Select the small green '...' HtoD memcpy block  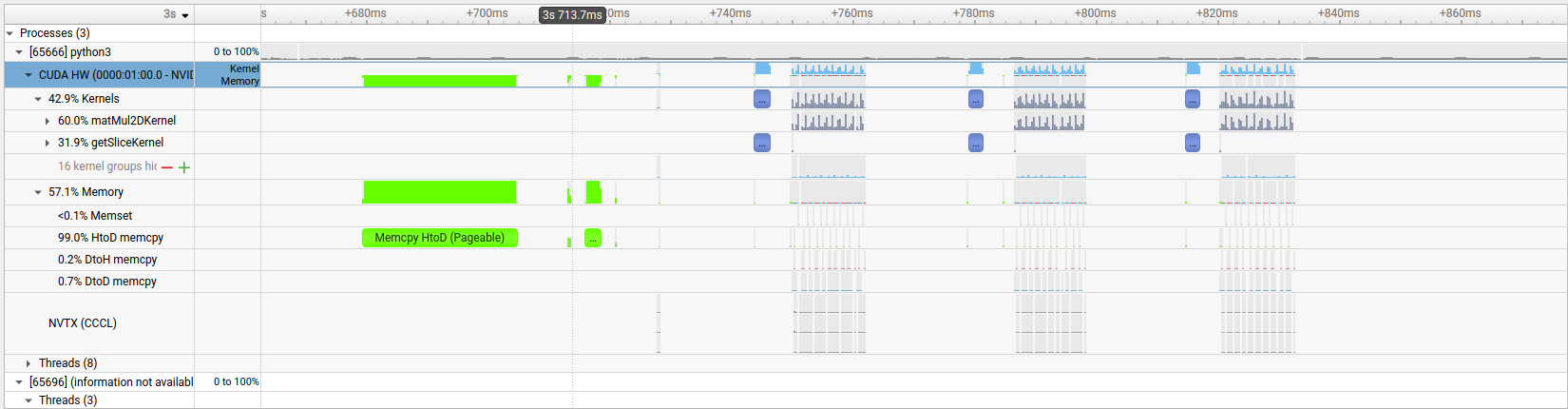[x=593, y=238]
